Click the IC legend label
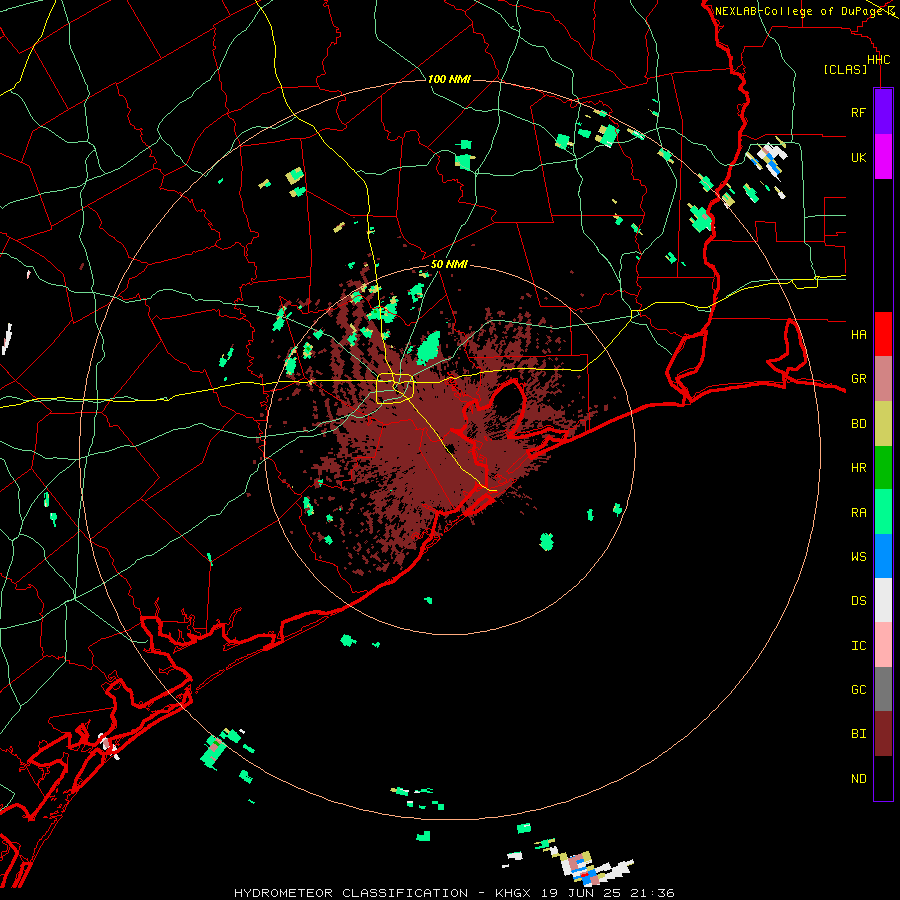900x900 pixels. 858,645
